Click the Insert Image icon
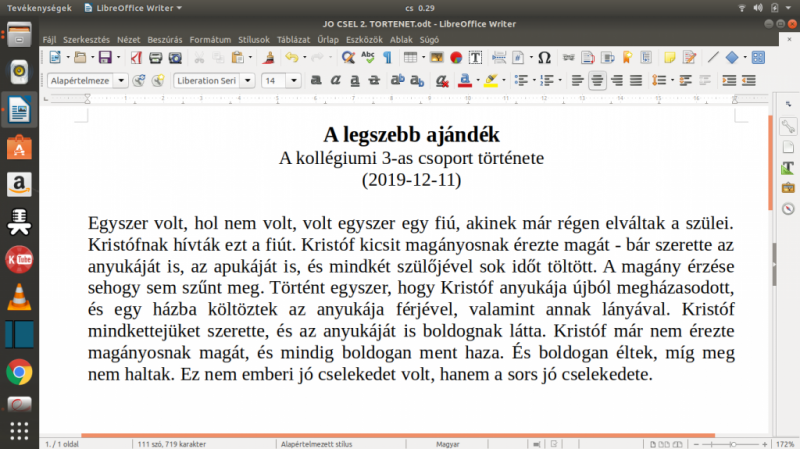This screenshot has width=800, height=449. (x=437, y=58)
